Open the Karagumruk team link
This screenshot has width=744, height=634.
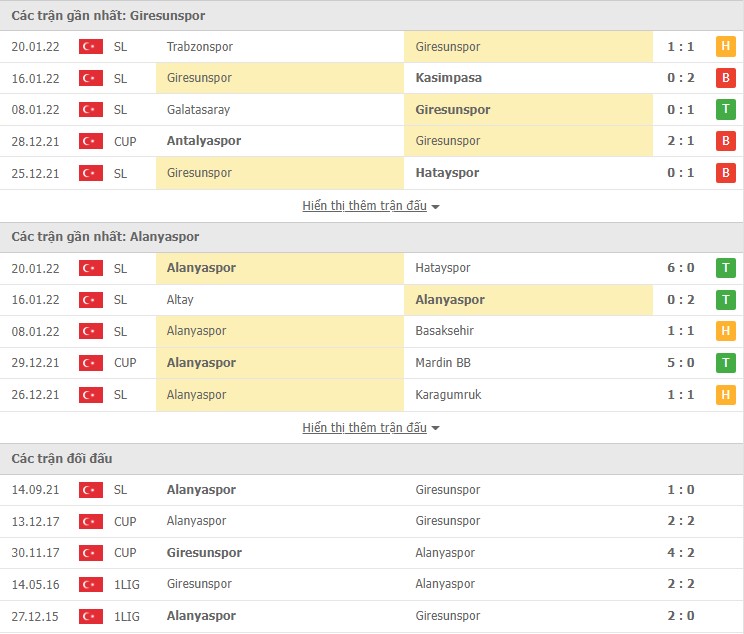click(448, 395)
